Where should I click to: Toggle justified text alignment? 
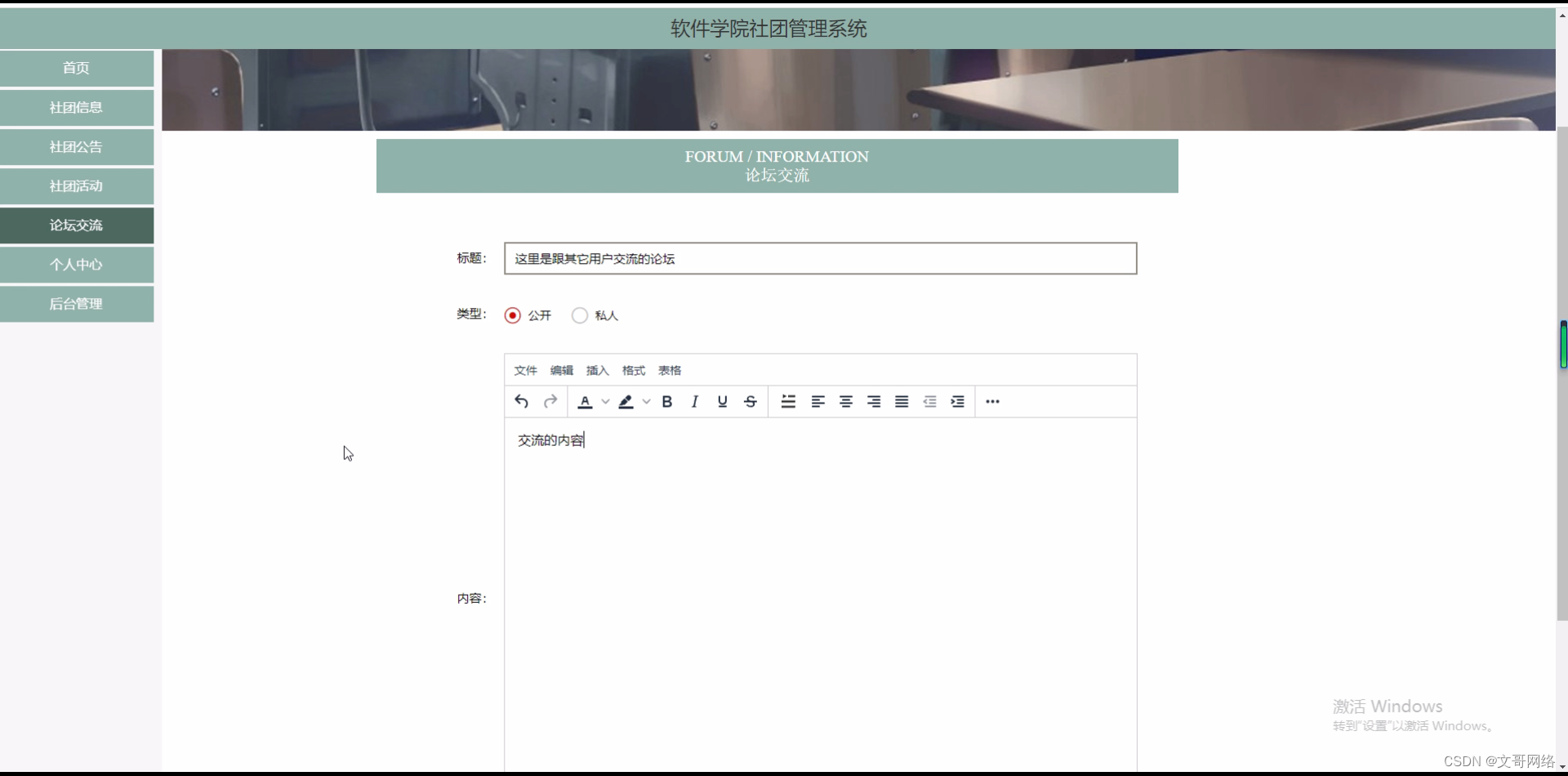[x=900, y=401]
